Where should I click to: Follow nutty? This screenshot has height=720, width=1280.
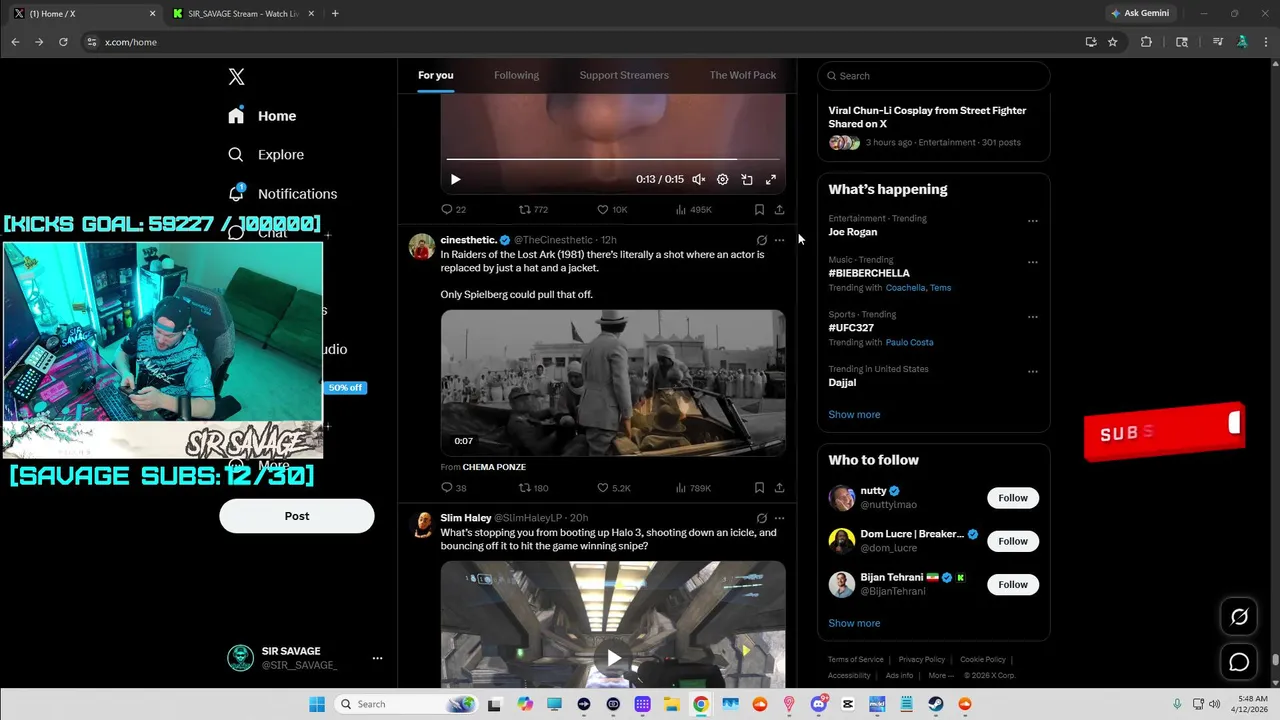1013,498
